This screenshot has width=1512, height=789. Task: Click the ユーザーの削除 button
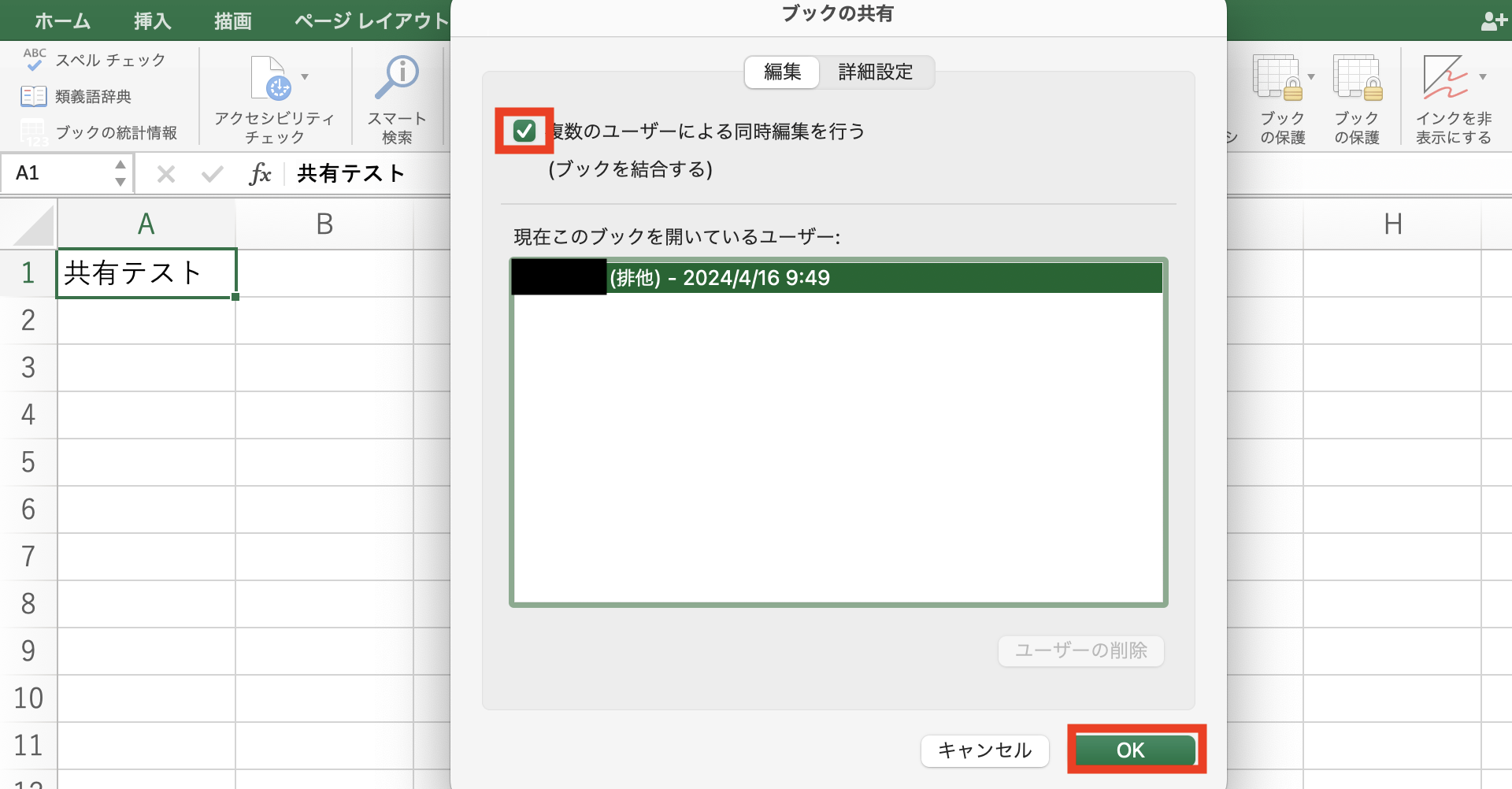tap(1080, 650)
